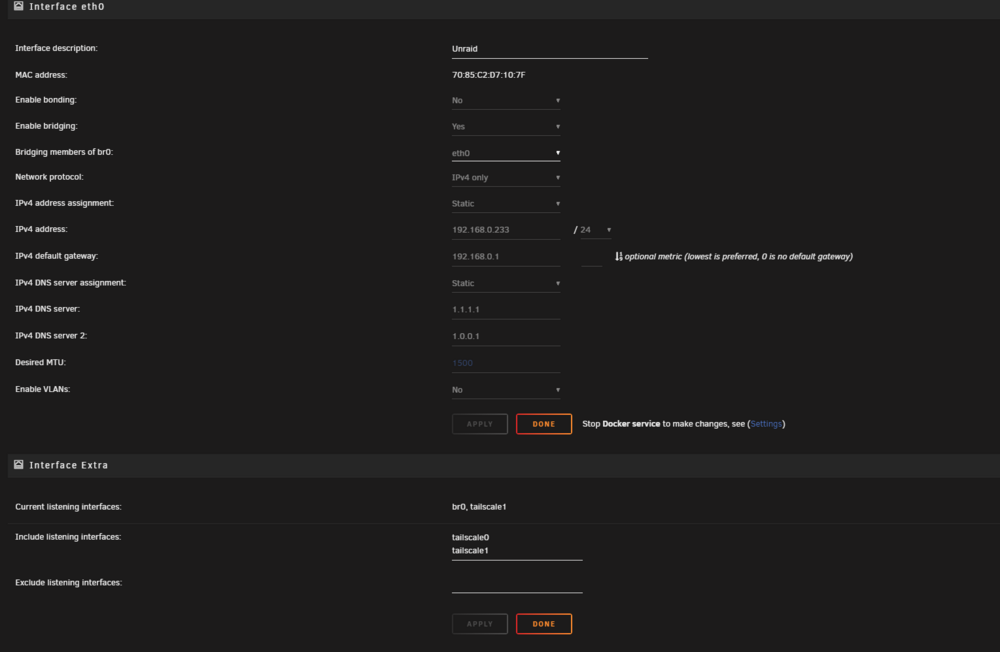Open the Enable VLANs dropdown

[506, 390]
